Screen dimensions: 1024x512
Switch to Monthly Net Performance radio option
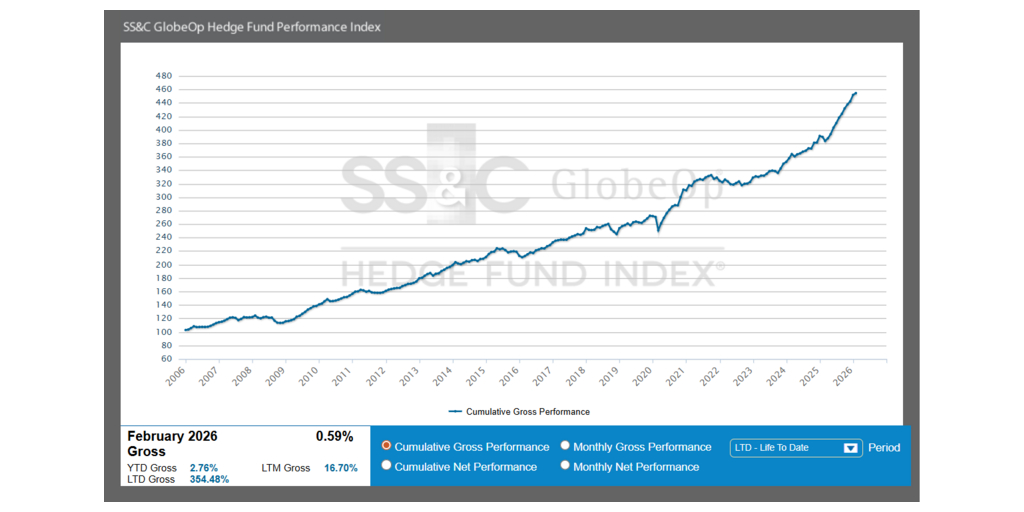[565, 466]
